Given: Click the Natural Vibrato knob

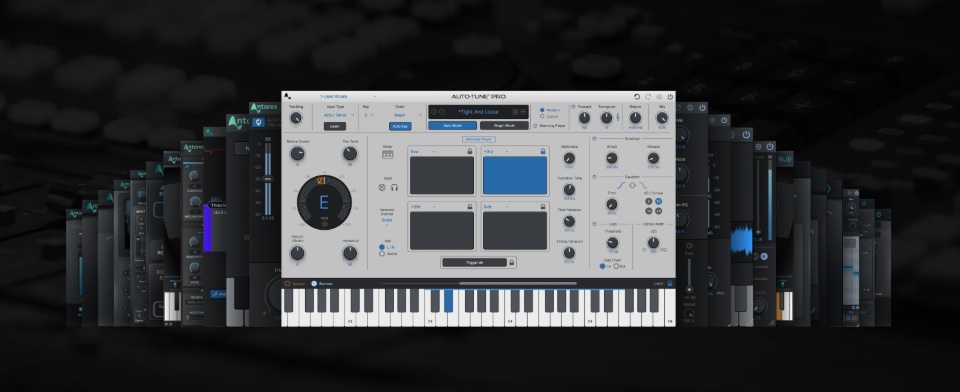Looking at the screenshot, I should click(298, 253).
